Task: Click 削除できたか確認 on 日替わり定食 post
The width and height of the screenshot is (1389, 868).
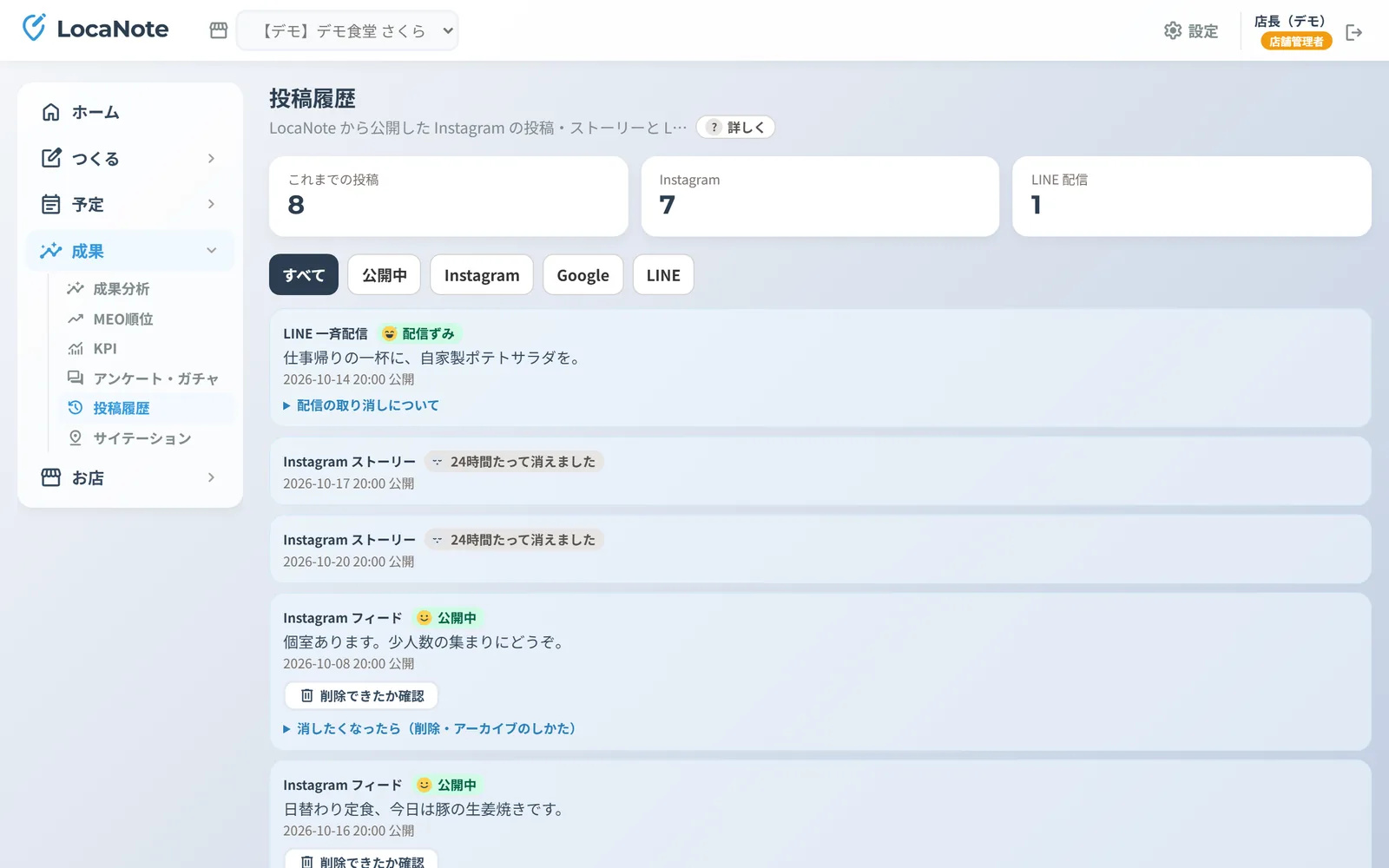Action: (x=361, y=861)
